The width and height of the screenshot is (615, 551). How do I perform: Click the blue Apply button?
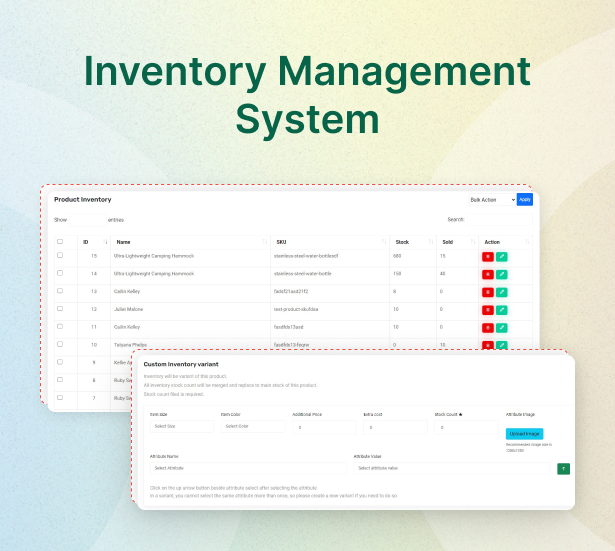point(525,199)
